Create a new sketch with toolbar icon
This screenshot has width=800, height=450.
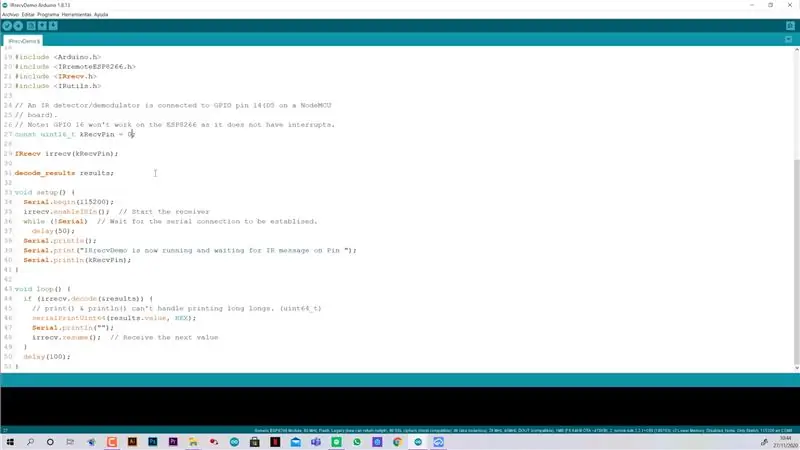coord(31,26)
